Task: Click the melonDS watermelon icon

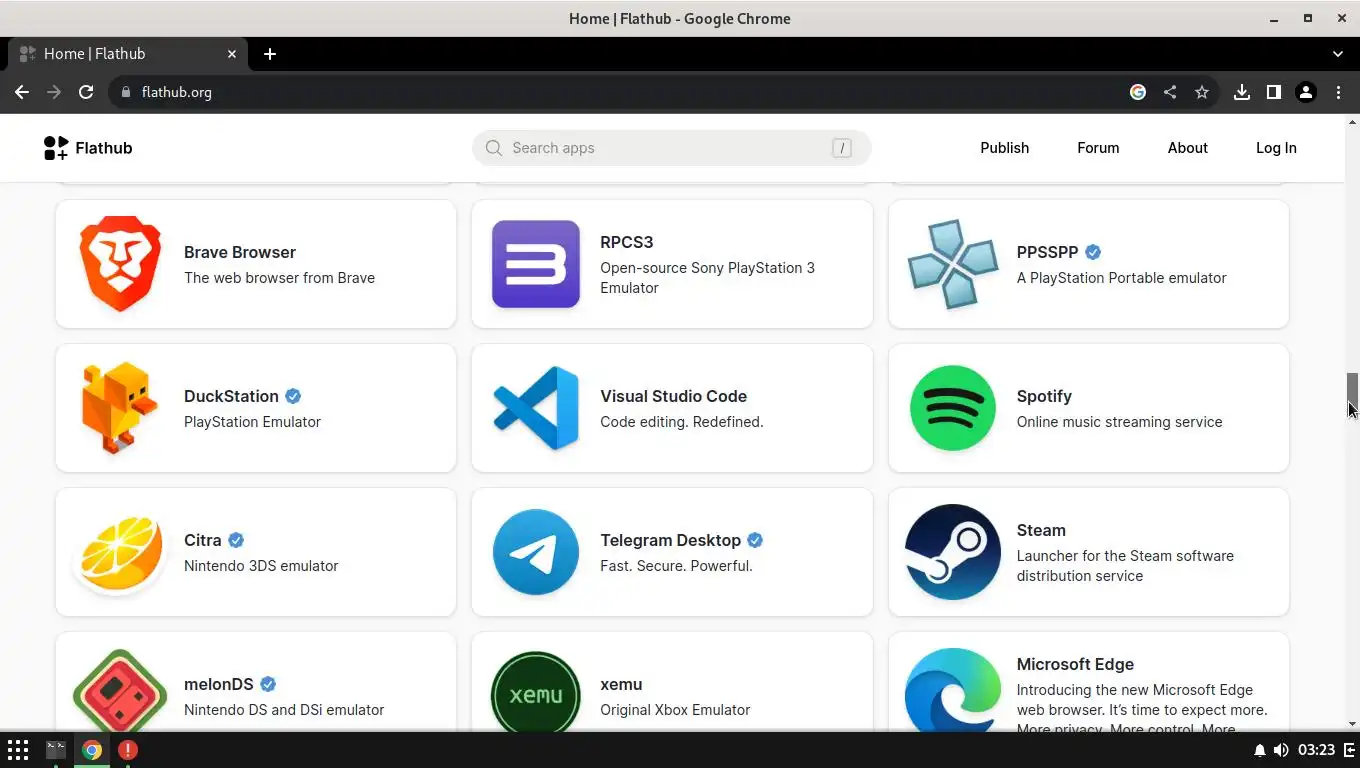Action: click(120, 692)
